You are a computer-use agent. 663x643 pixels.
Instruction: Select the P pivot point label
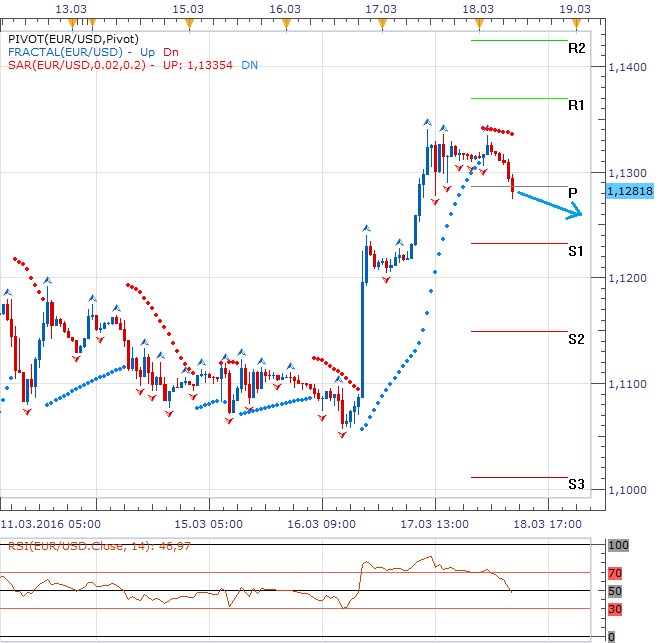coord(573,192)
